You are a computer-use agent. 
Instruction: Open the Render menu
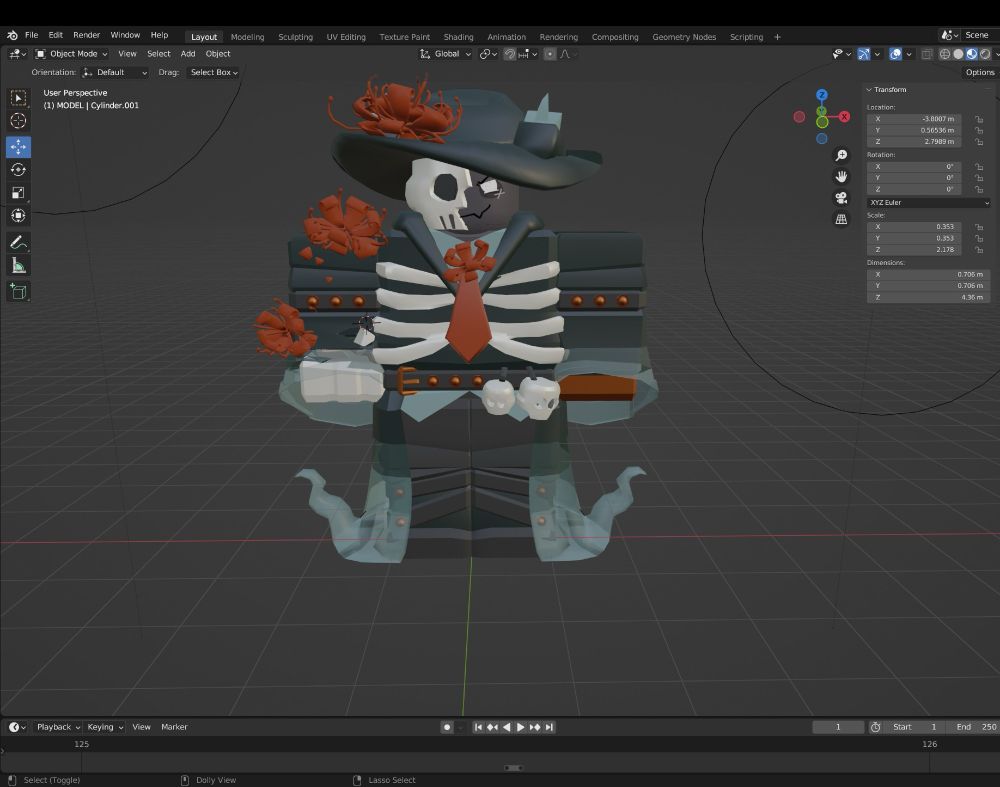[x=86, y=35]
